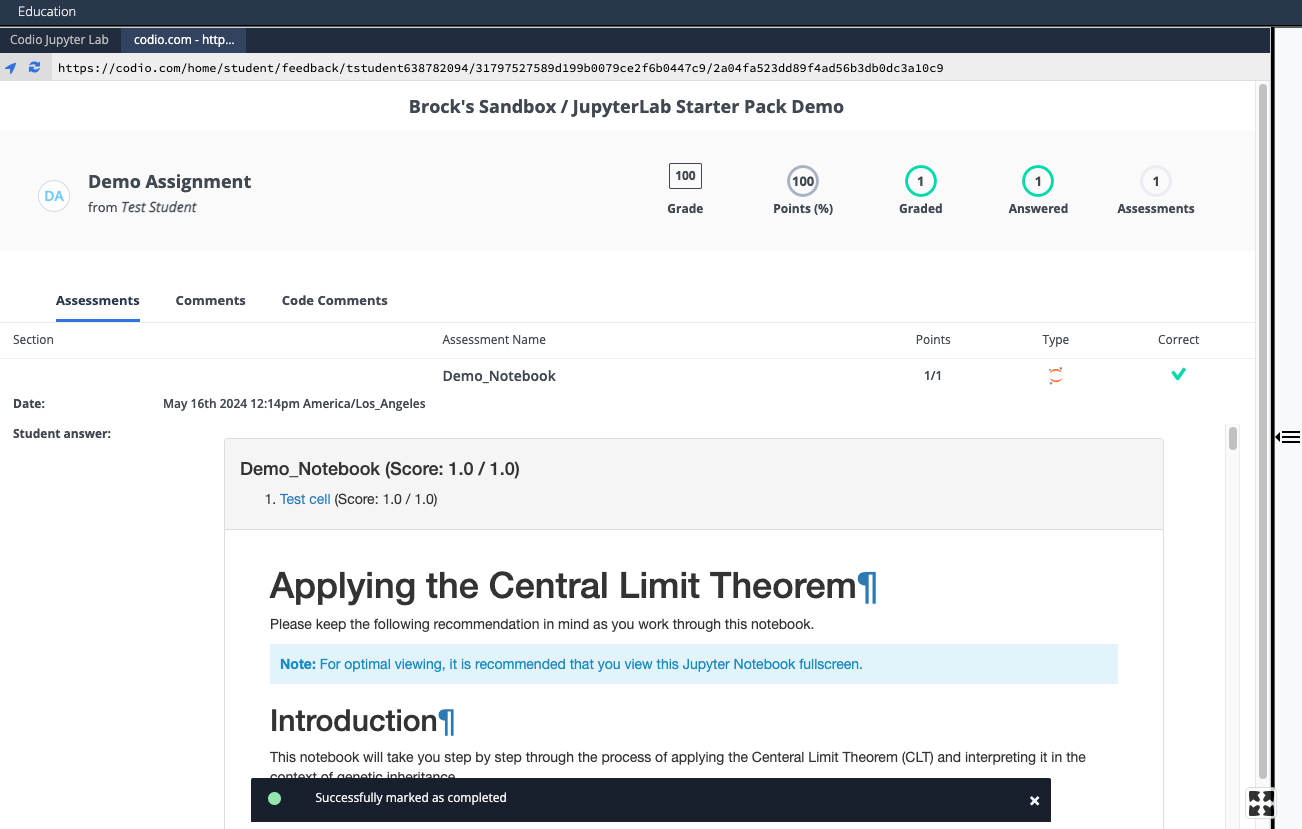Click the panel collapse handle icon

(x=1288, y=436)
